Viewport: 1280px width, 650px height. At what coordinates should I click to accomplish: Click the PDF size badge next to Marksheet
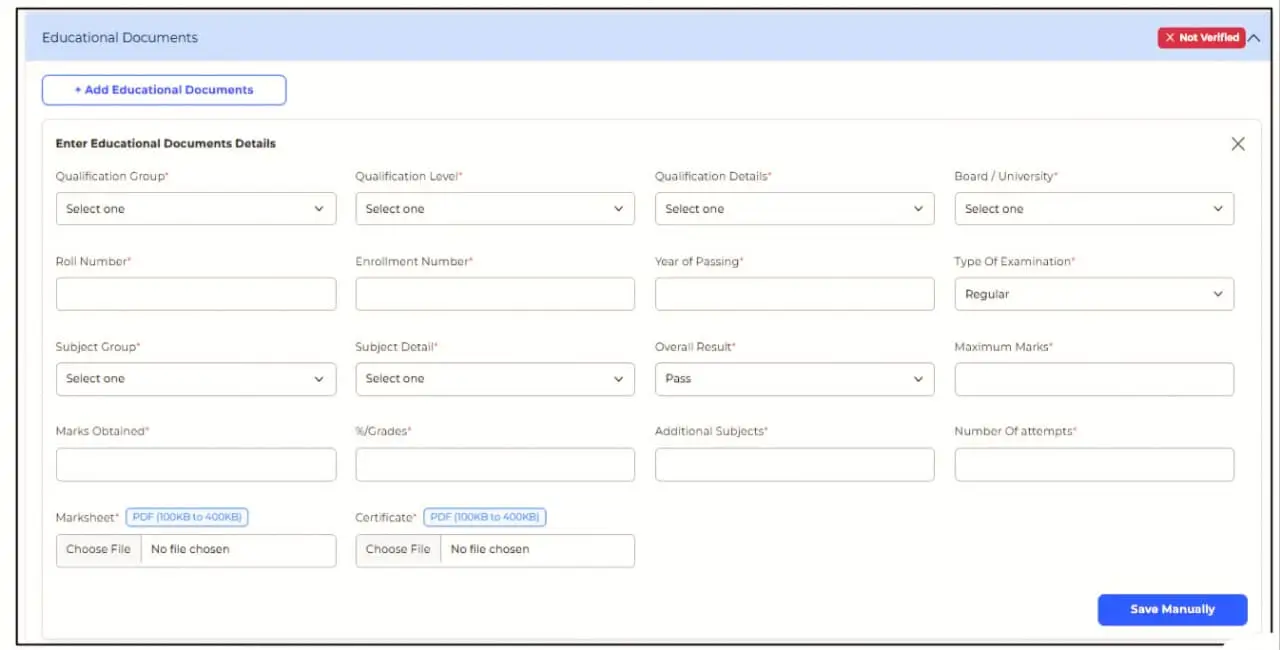tap(186, 517)
